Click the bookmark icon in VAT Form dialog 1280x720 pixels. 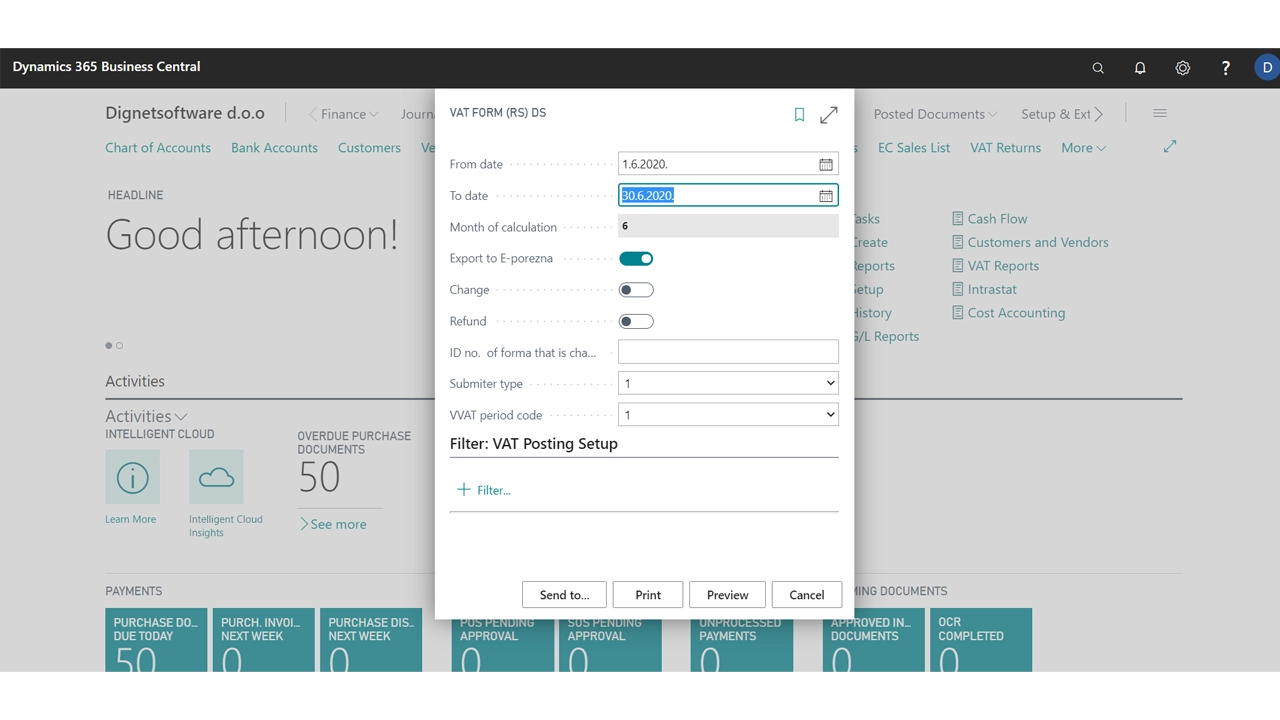[x=799, y=115]
